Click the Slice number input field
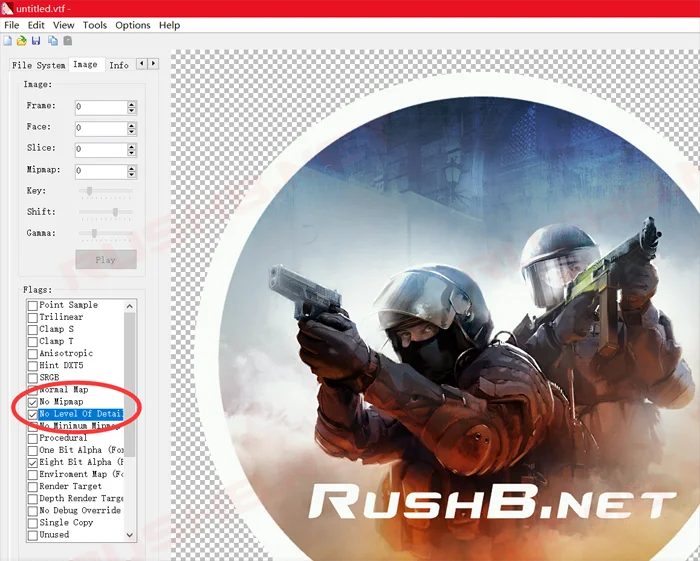 coord(101,150)
